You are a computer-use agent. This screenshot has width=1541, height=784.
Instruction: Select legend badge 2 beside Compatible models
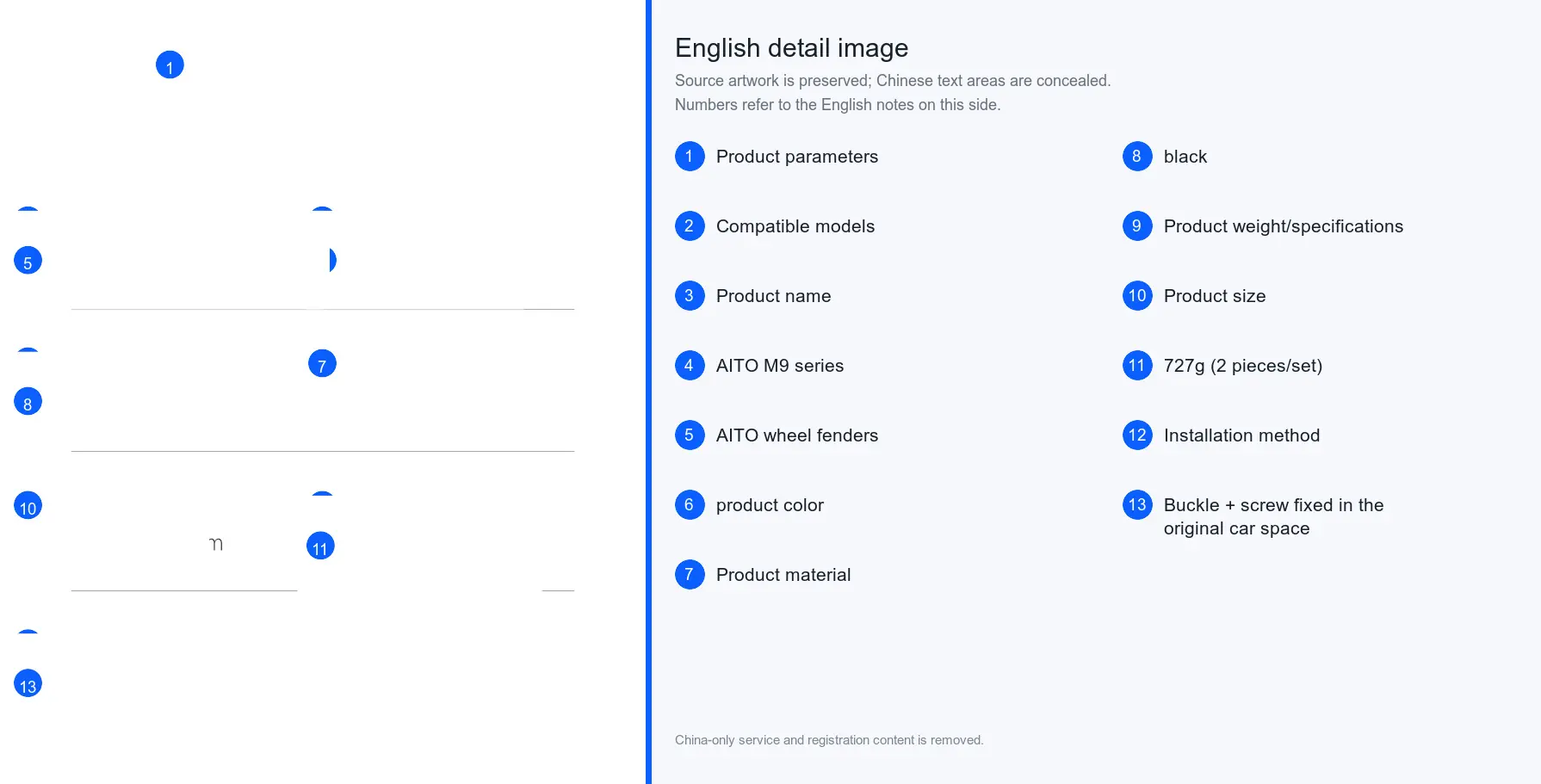pyautogui.click(x=690, y=226)
